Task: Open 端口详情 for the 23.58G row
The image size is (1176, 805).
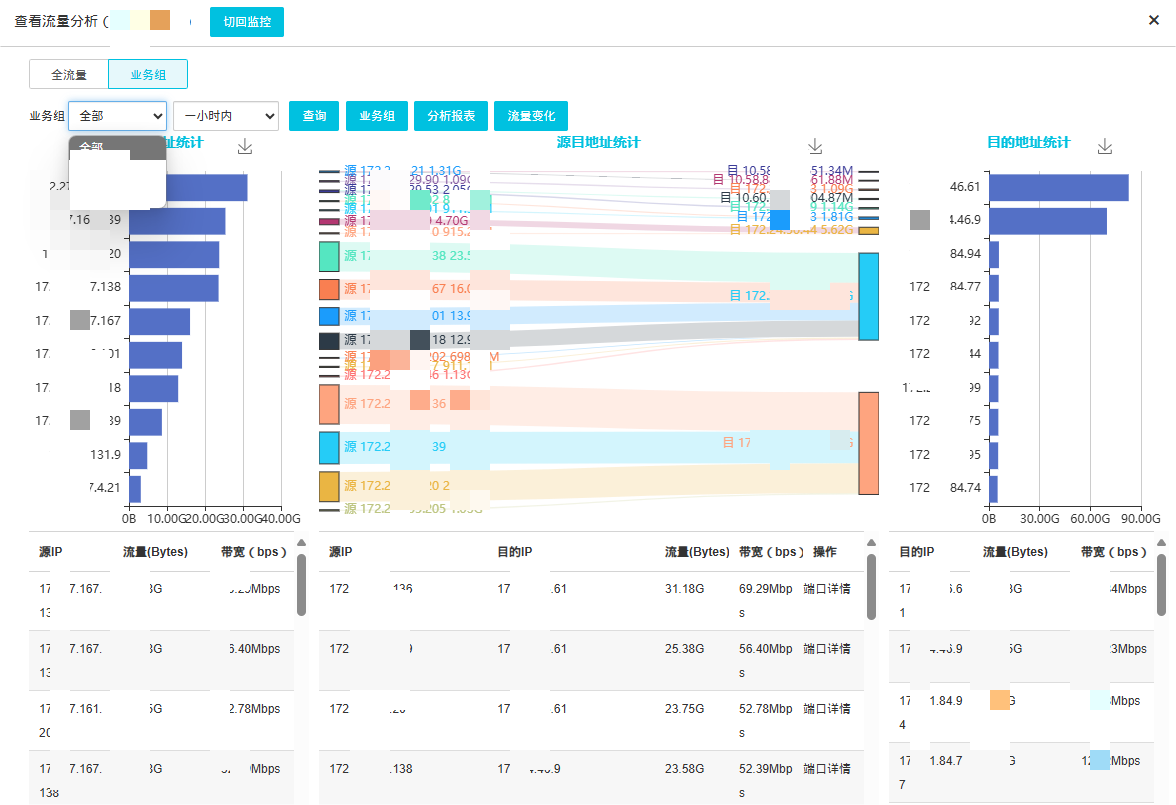Action: point(826,769)
